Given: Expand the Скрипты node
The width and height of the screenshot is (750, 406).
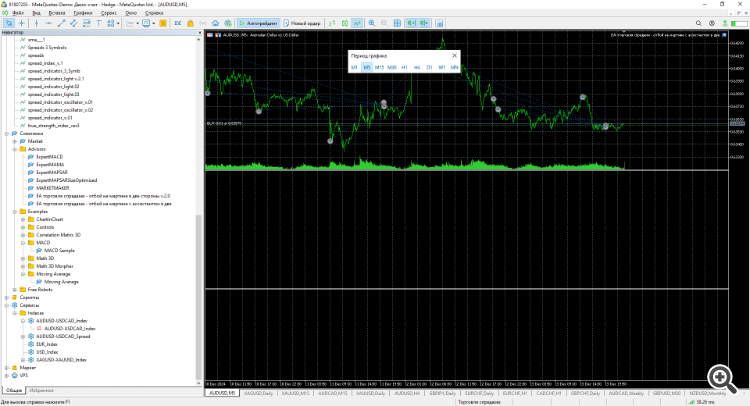Looking at the screenshot, I should tap(7, 297).
